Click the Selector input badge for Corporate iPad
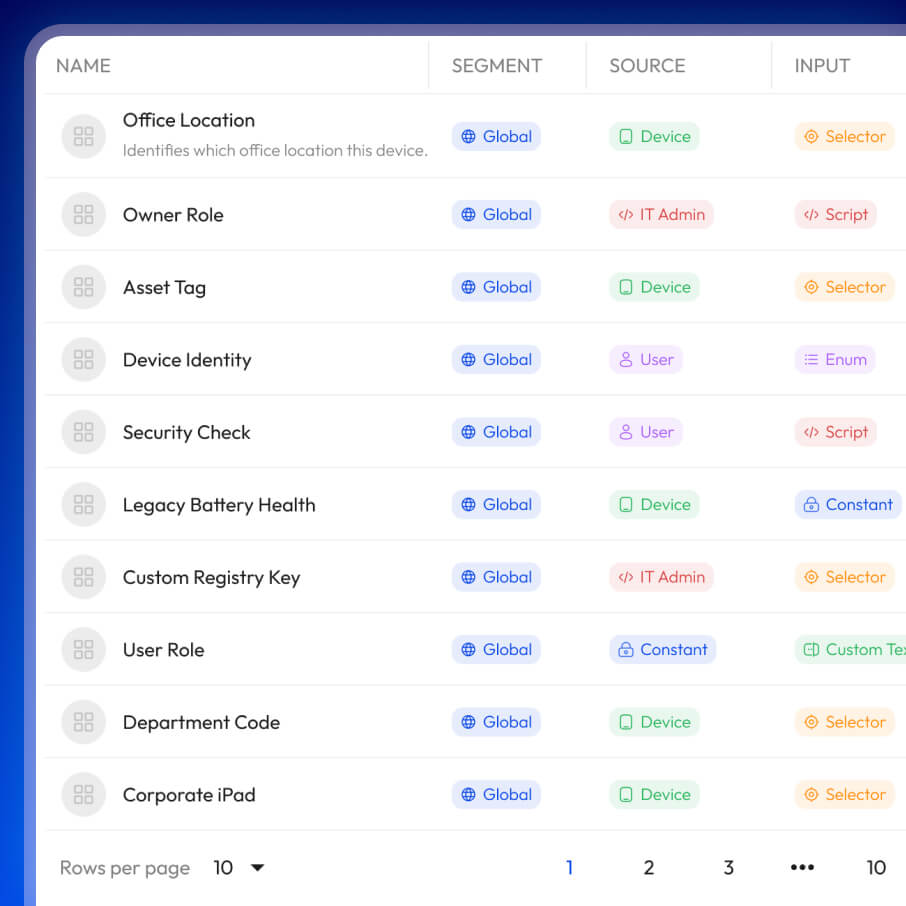Screen dimensions: 906x906 pyautogui.click(x=845, y=794)
